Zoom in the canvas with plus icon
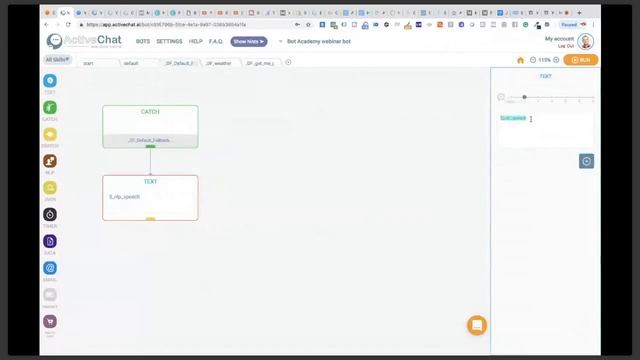This screenshot has height=360, width=640. point(556,60)
